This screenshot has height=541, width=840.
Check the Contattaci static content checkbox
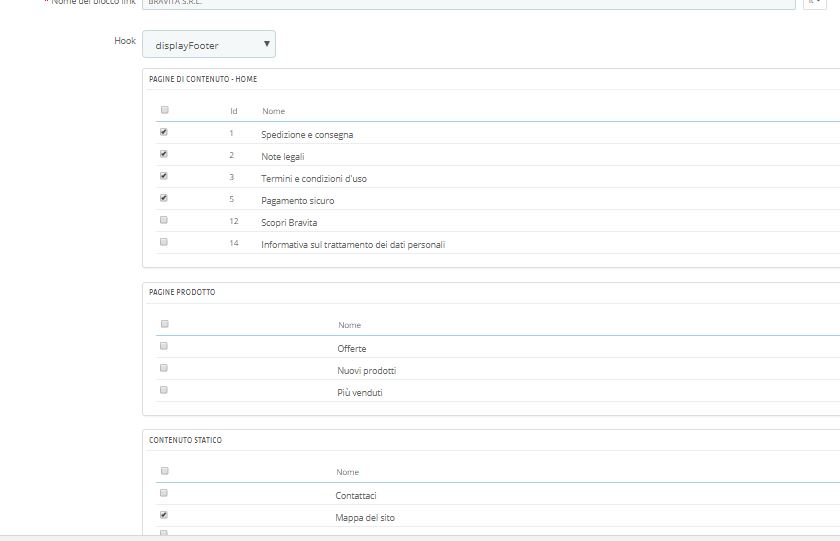tap(164, 493)
